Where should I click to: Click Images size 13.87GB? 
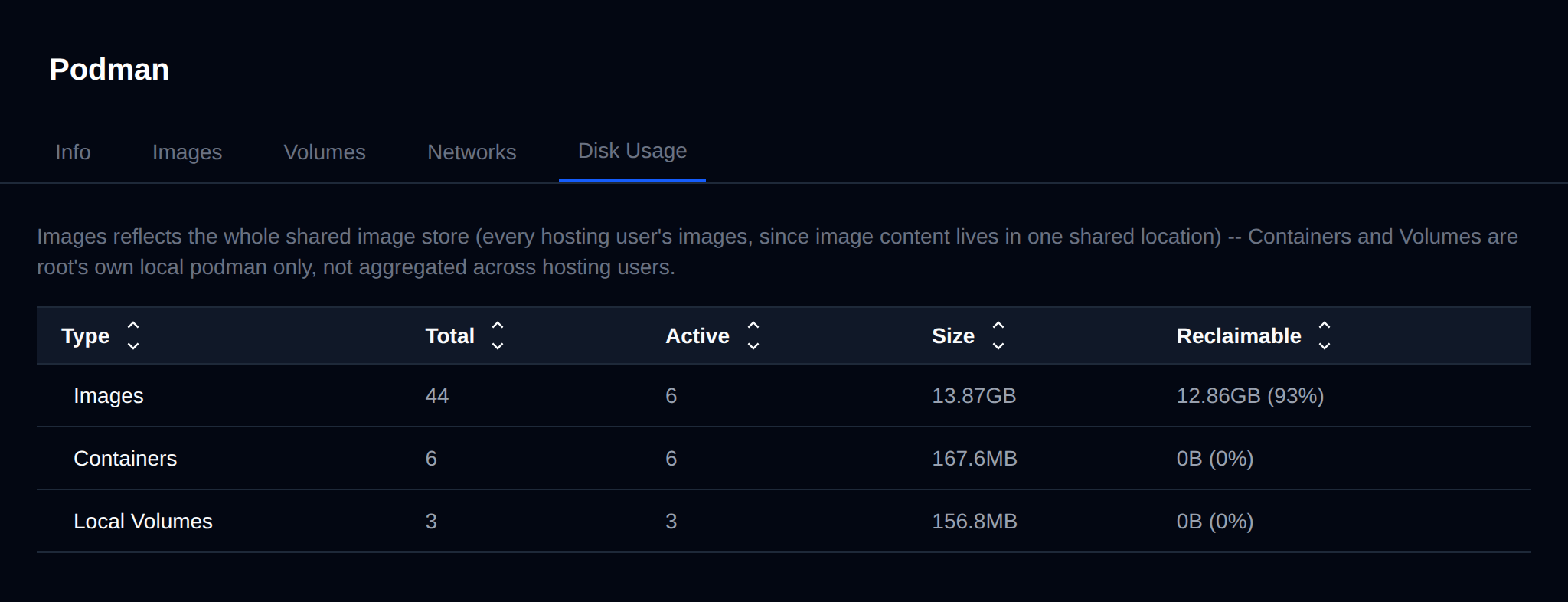(x=974, y=395)
